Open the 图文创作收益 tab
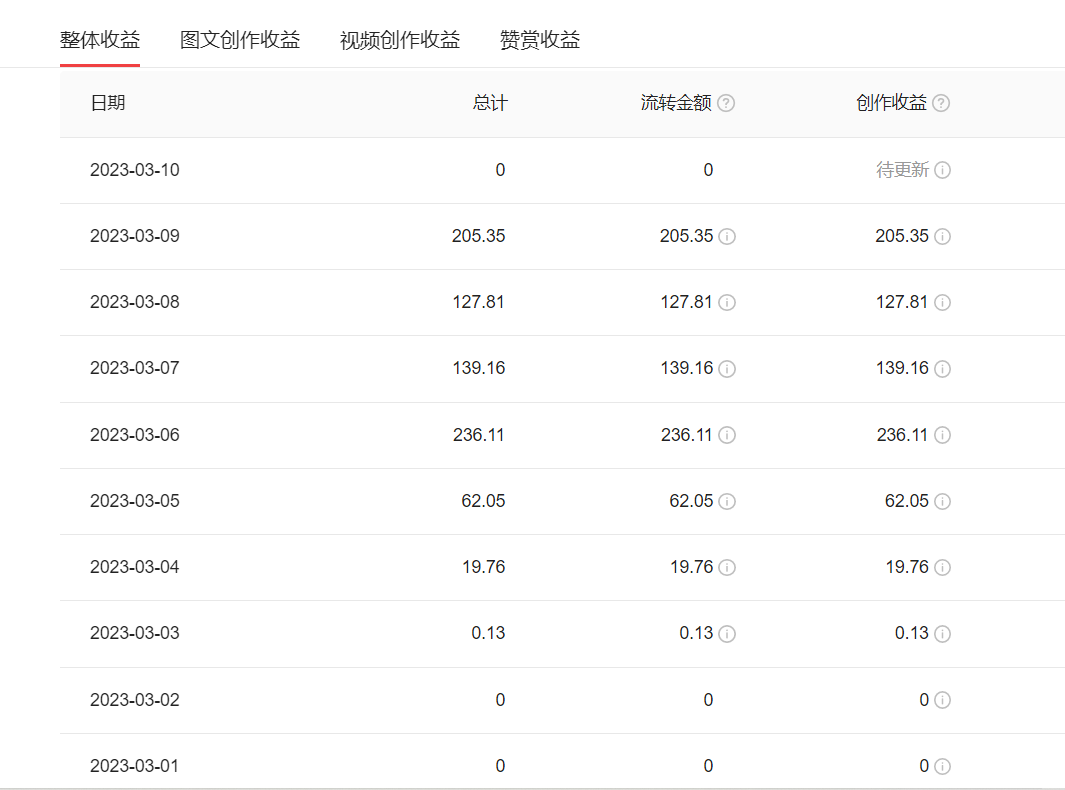Screen dimensions: 1065x790 [240, 40]
